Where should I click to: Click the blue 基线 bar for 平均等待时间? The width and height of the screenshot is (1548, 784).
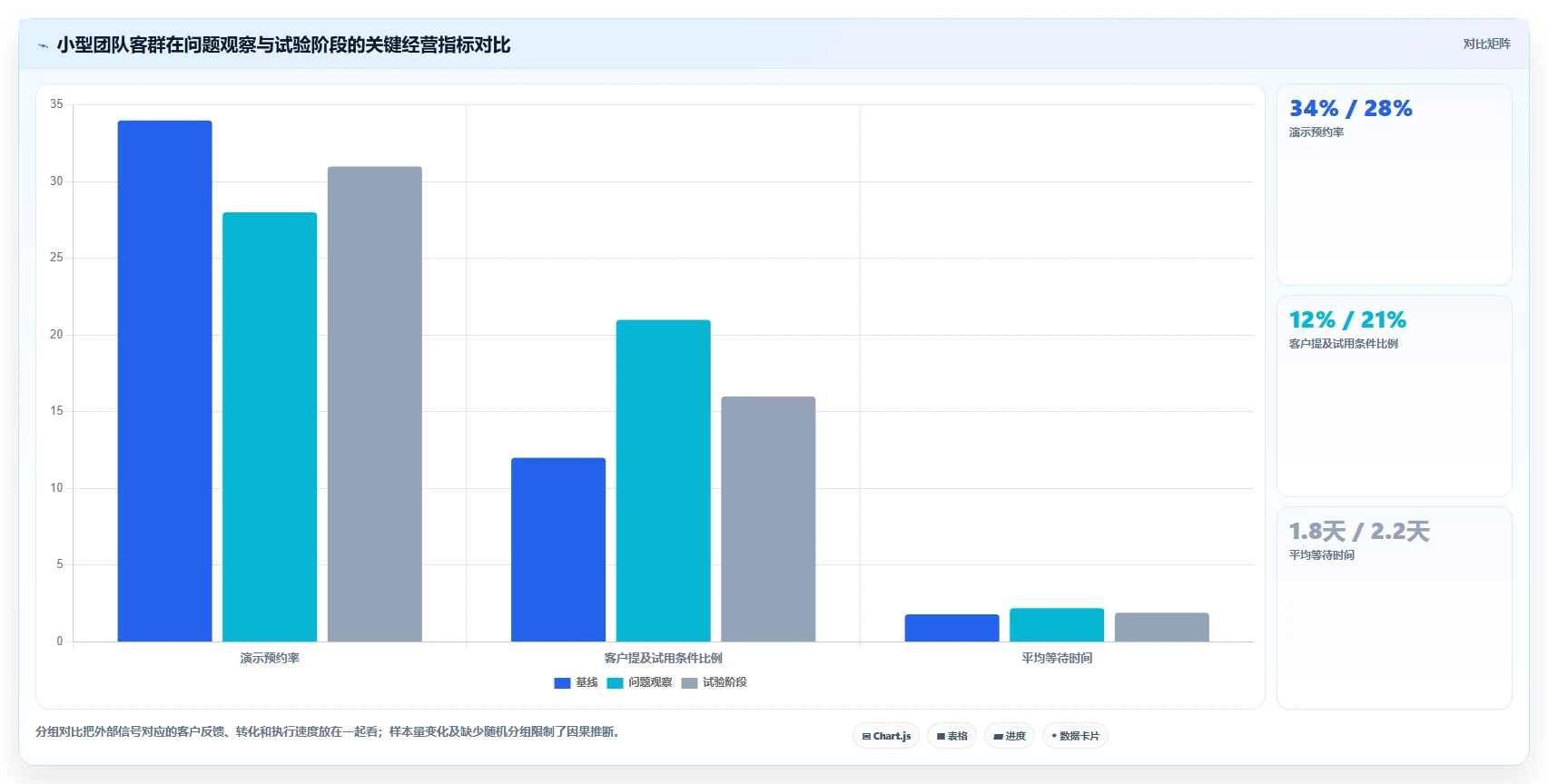pos(951,628)
